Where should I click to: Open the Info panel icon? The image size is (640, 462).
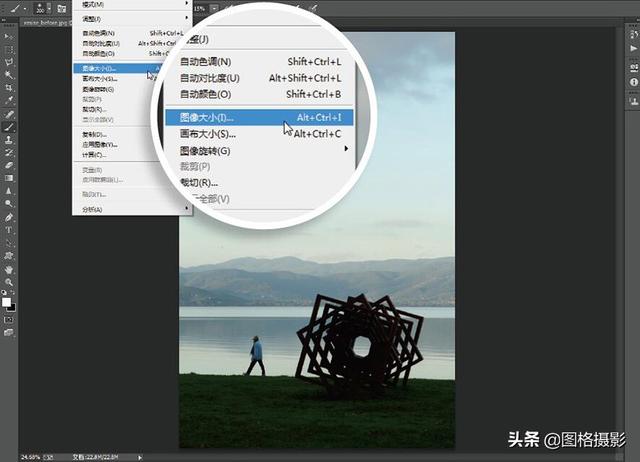click(x=633, y=82)
